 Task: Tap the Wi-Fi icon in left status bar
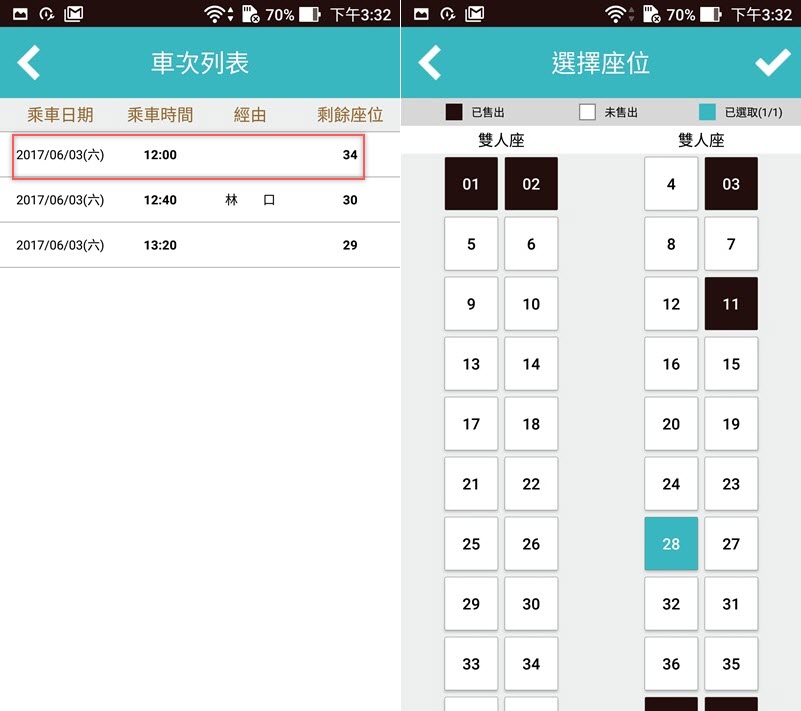point(215,14)
